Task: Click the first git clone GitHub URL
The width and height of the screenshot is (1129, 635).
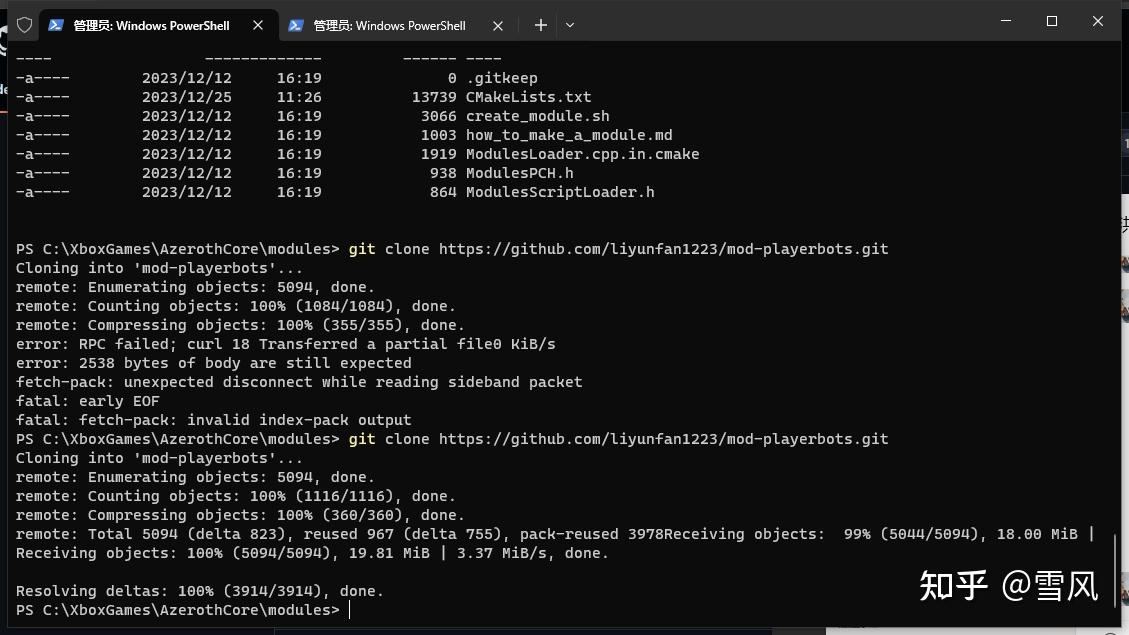Action: pyautogui.click(x=663, y=249)
